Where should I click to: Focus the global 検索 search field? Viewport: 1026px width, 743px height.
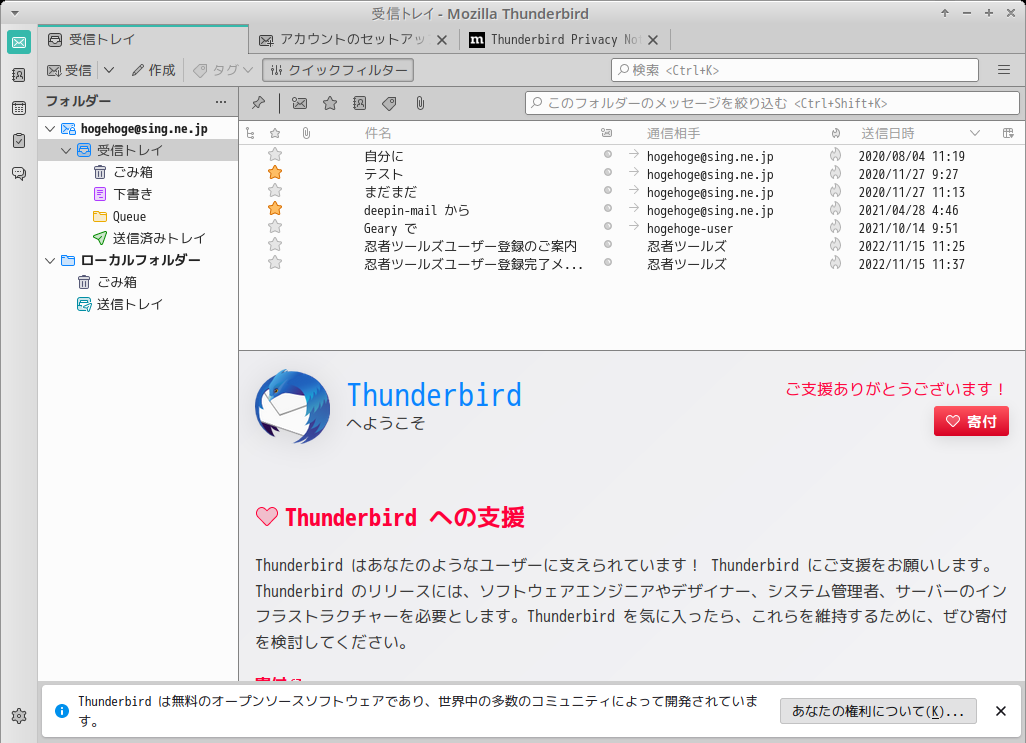(x=794, y=70)
